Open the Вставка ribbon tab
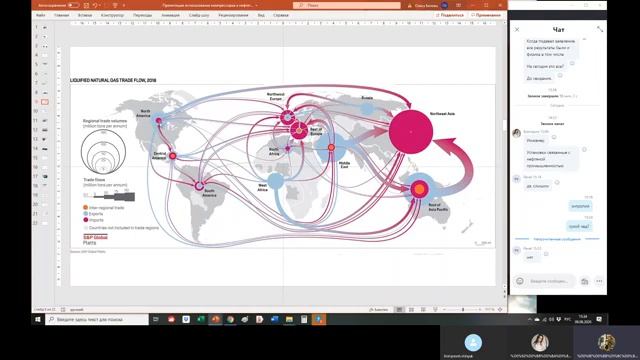 coord(85,15)
